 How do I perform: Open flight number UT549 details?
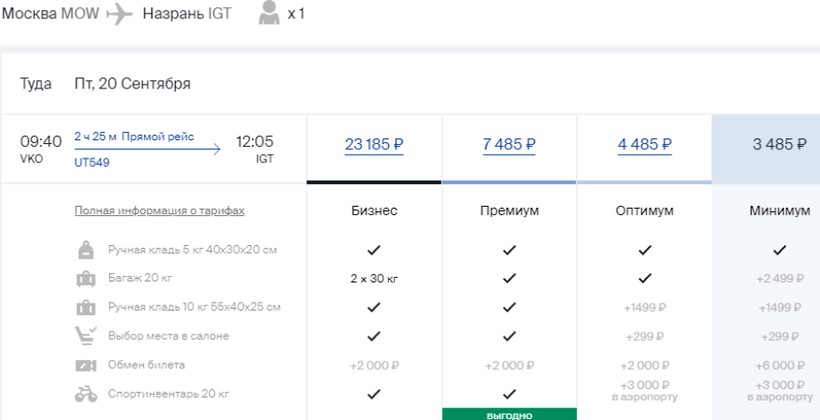coord(90,161)
